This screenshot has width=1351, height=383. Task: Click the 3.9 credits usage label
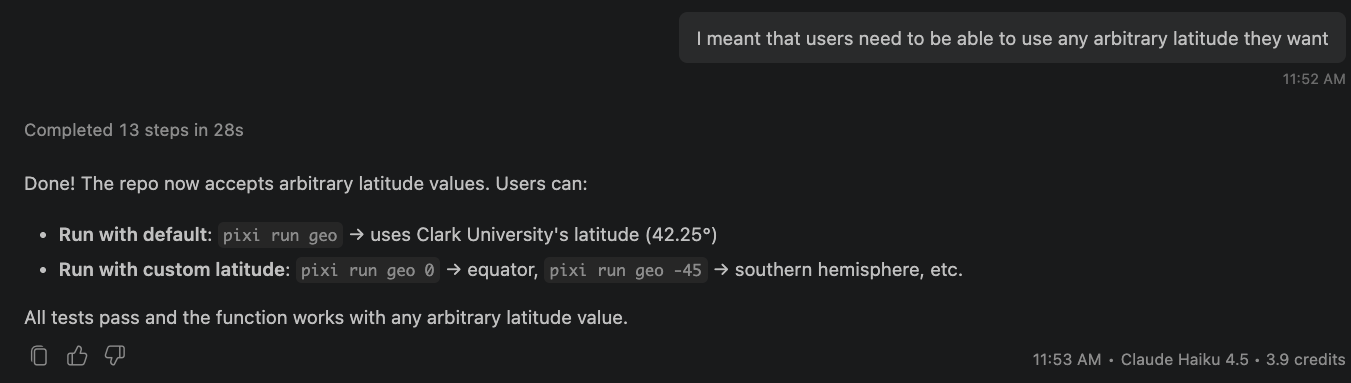1305,359
